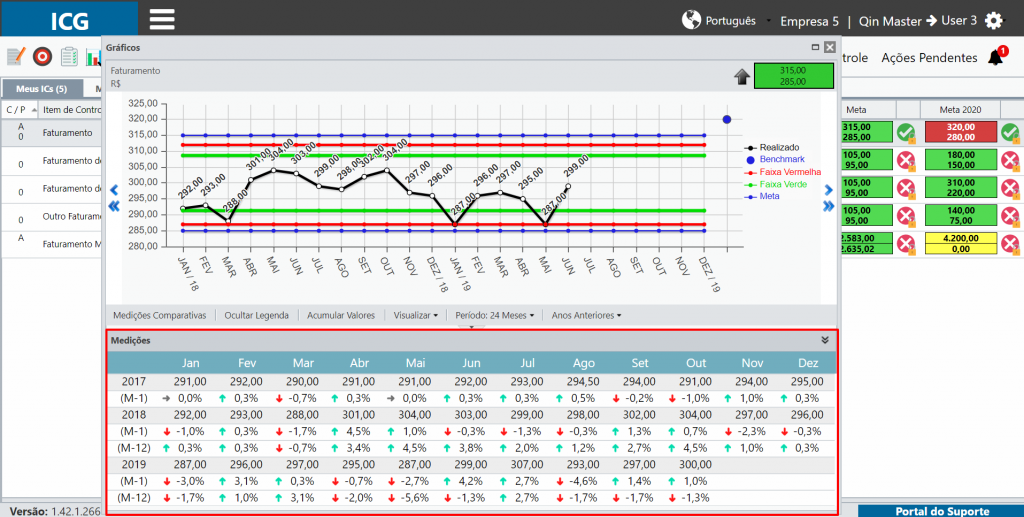Image resolution: width=1024 pixels, height=517 pixels.
Task: Toggle Medições Comparativas view
Action: [160, 315]
